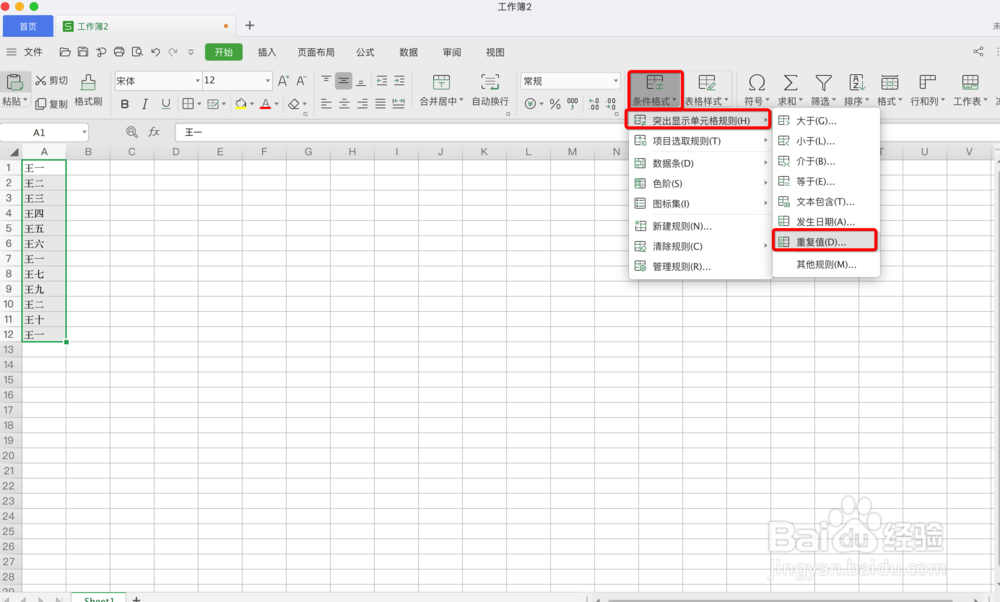Screen dimensions: 1000x602
Task: Add a new document tab with plus
Action: click(x=249, y=26)
